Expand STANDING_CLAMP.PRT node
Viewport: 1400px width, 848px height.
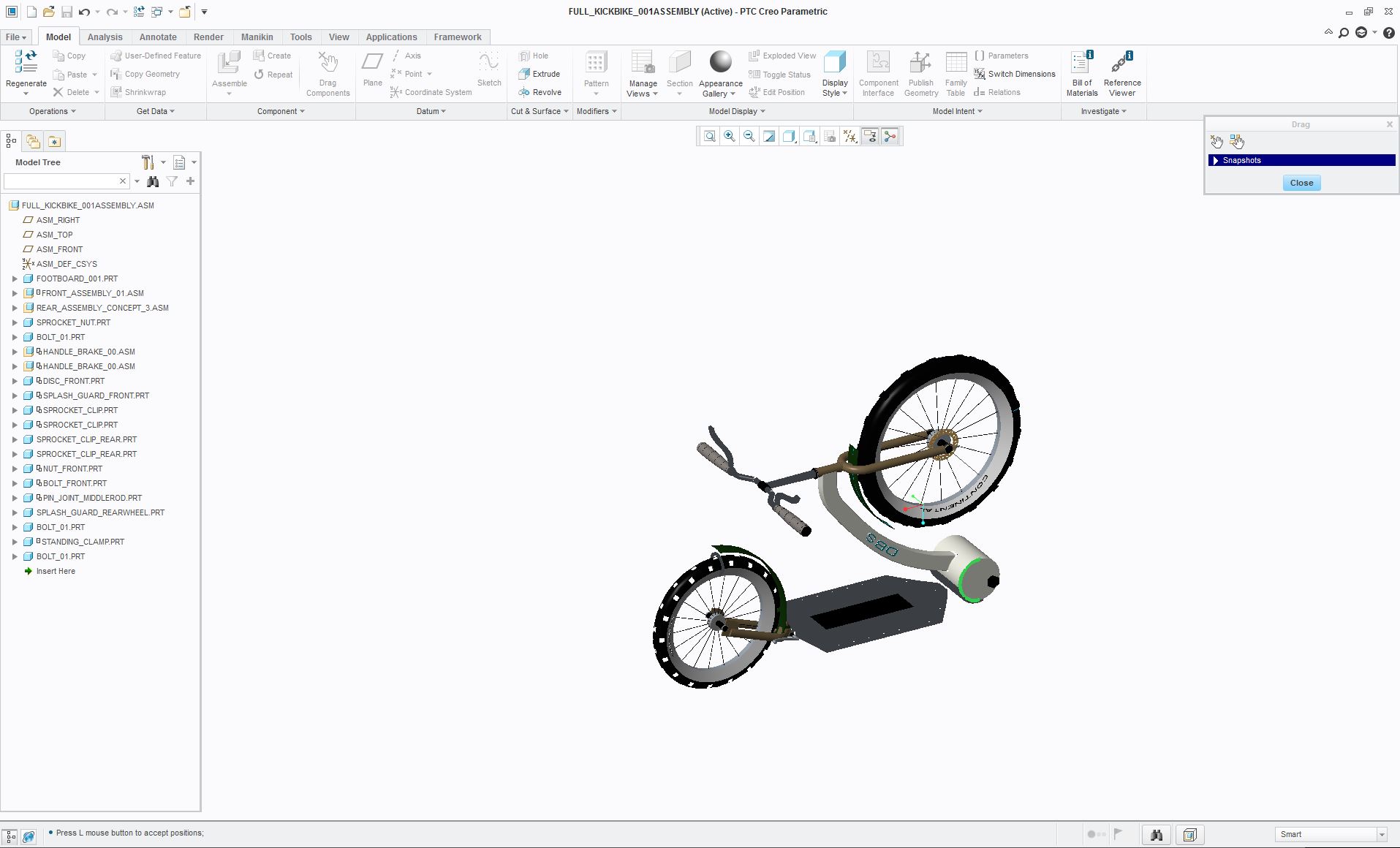click(x=15, y=542)
